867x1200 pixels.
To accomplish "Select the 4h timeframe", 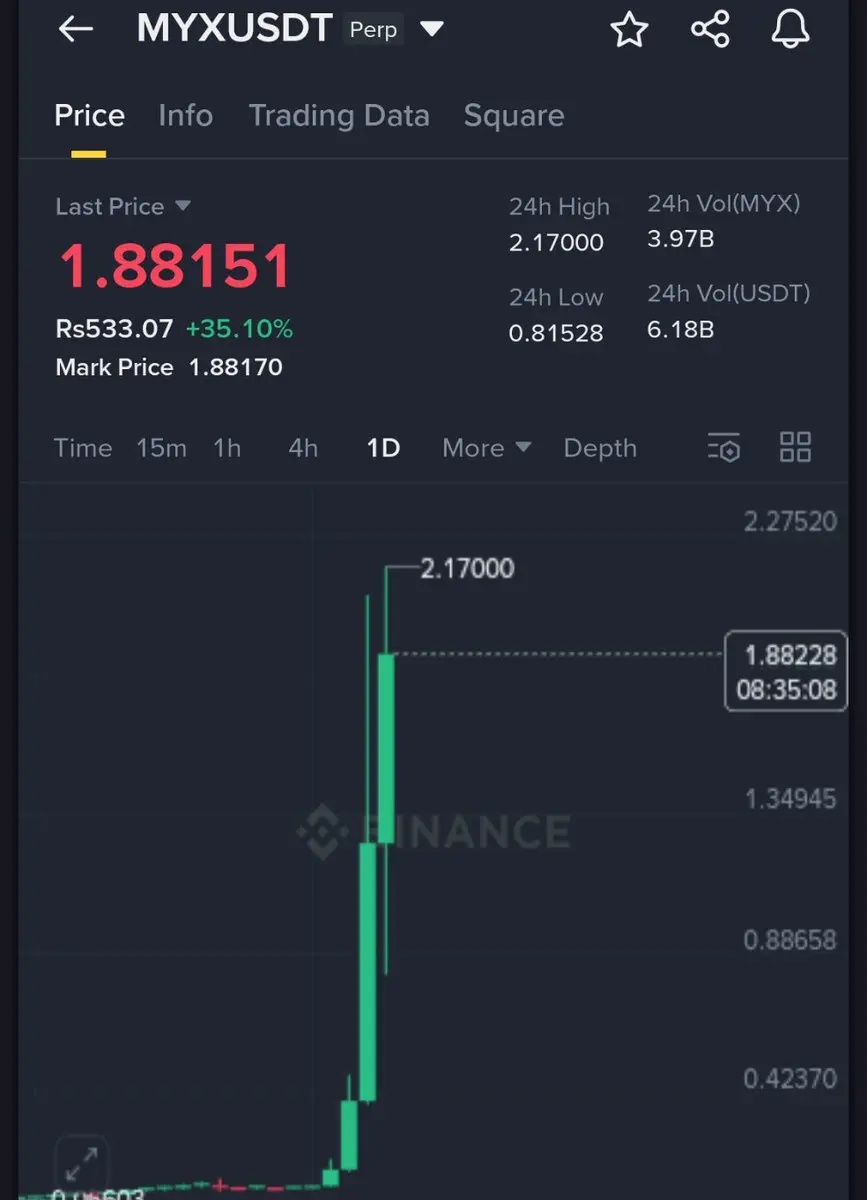I will pos(303,448).
